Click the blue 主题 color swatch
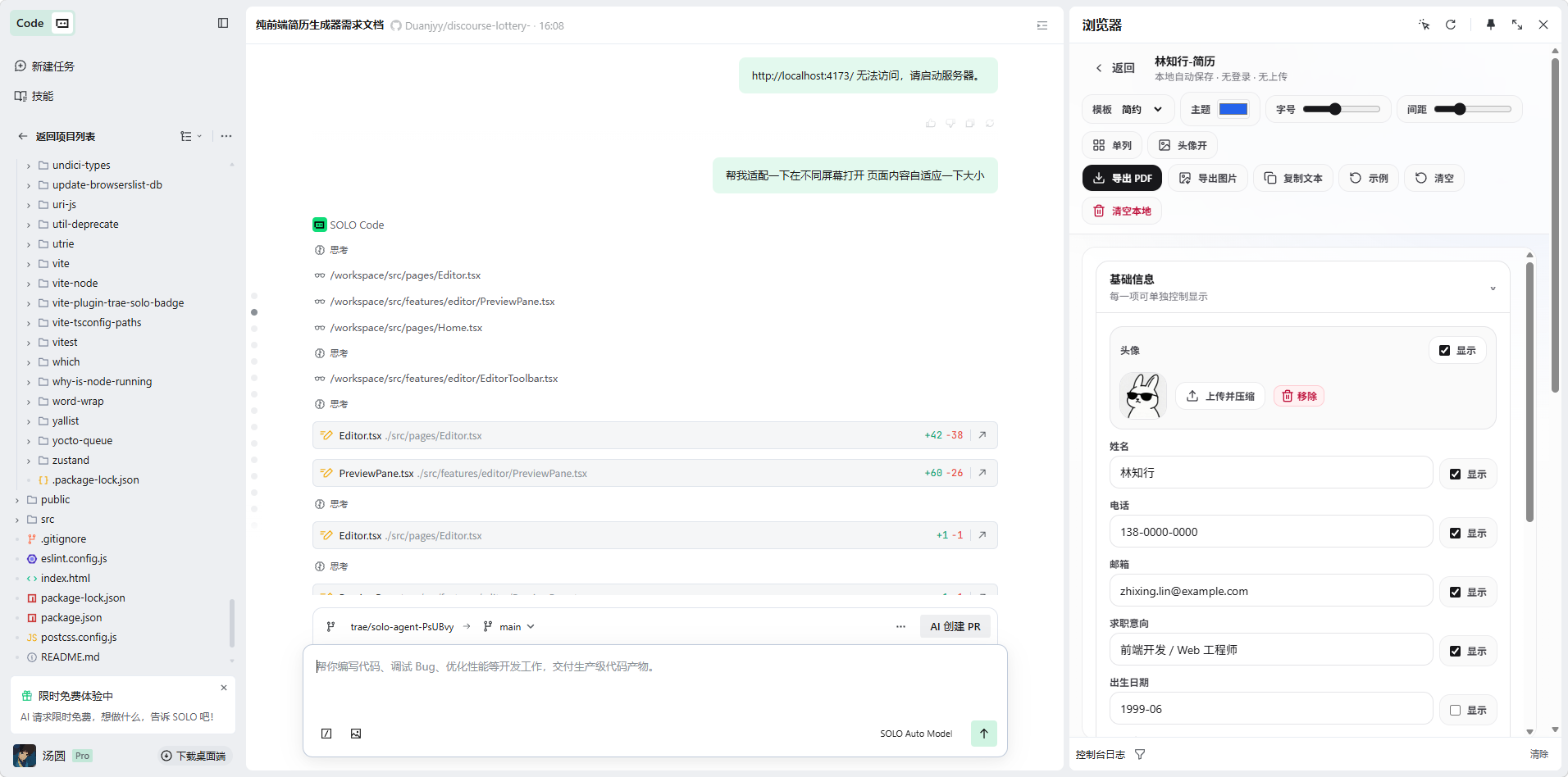Image resolution: width=1568 pixels, height=777 pixels. [x=1233, y=109]
